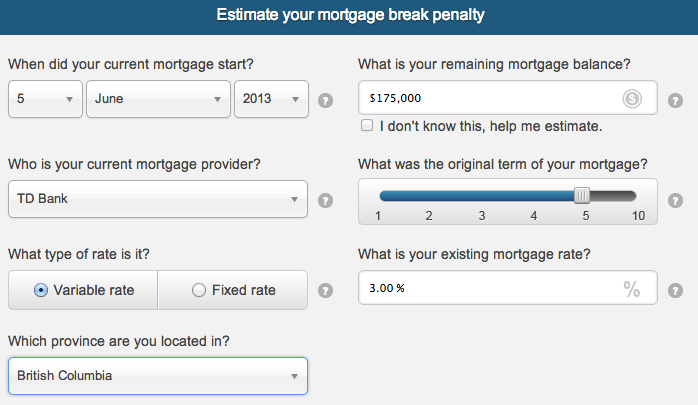This screenshot has height=405, width=698.
Task: Click percent symbol in mortgage rate field
Action: [631, 290]
